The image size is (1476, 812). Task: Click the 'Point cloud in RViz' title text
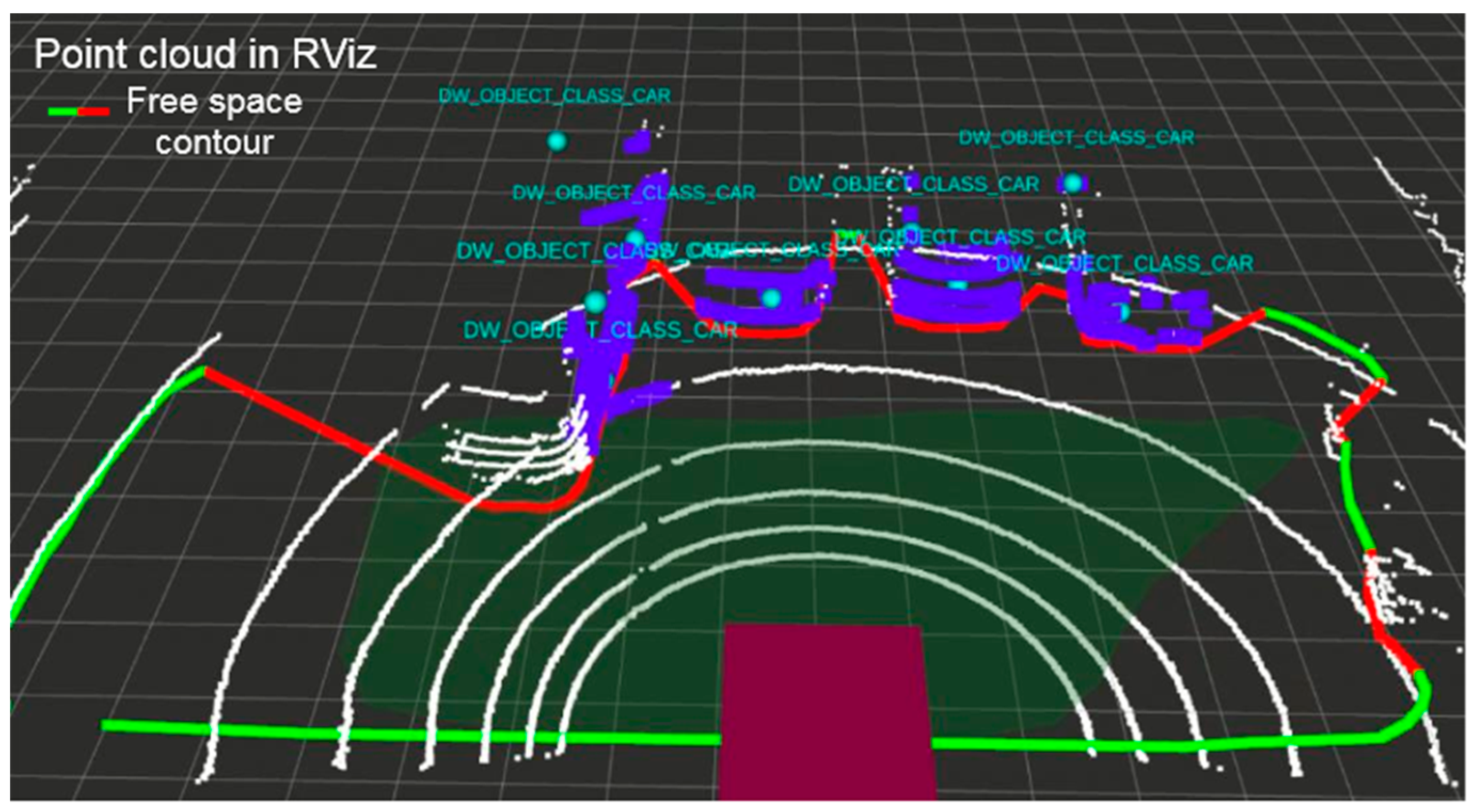[207, 54]
